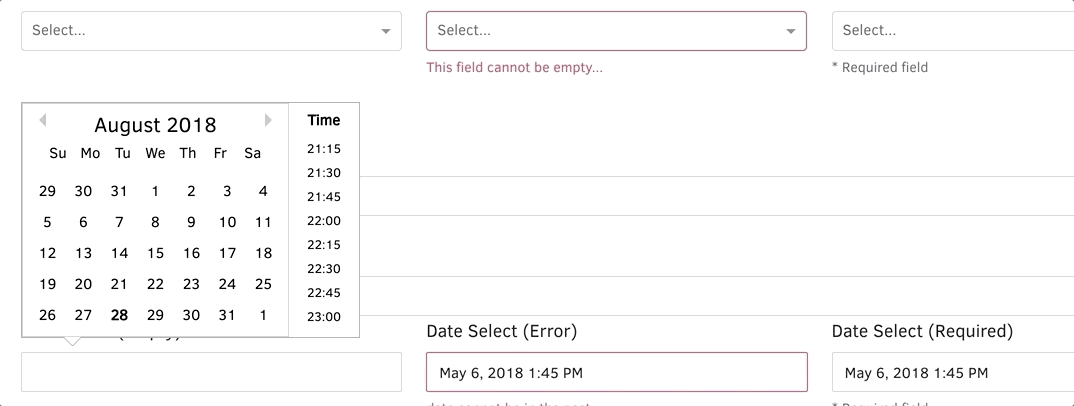
Task: Go to next month in calendar
Action: point(268,121)
